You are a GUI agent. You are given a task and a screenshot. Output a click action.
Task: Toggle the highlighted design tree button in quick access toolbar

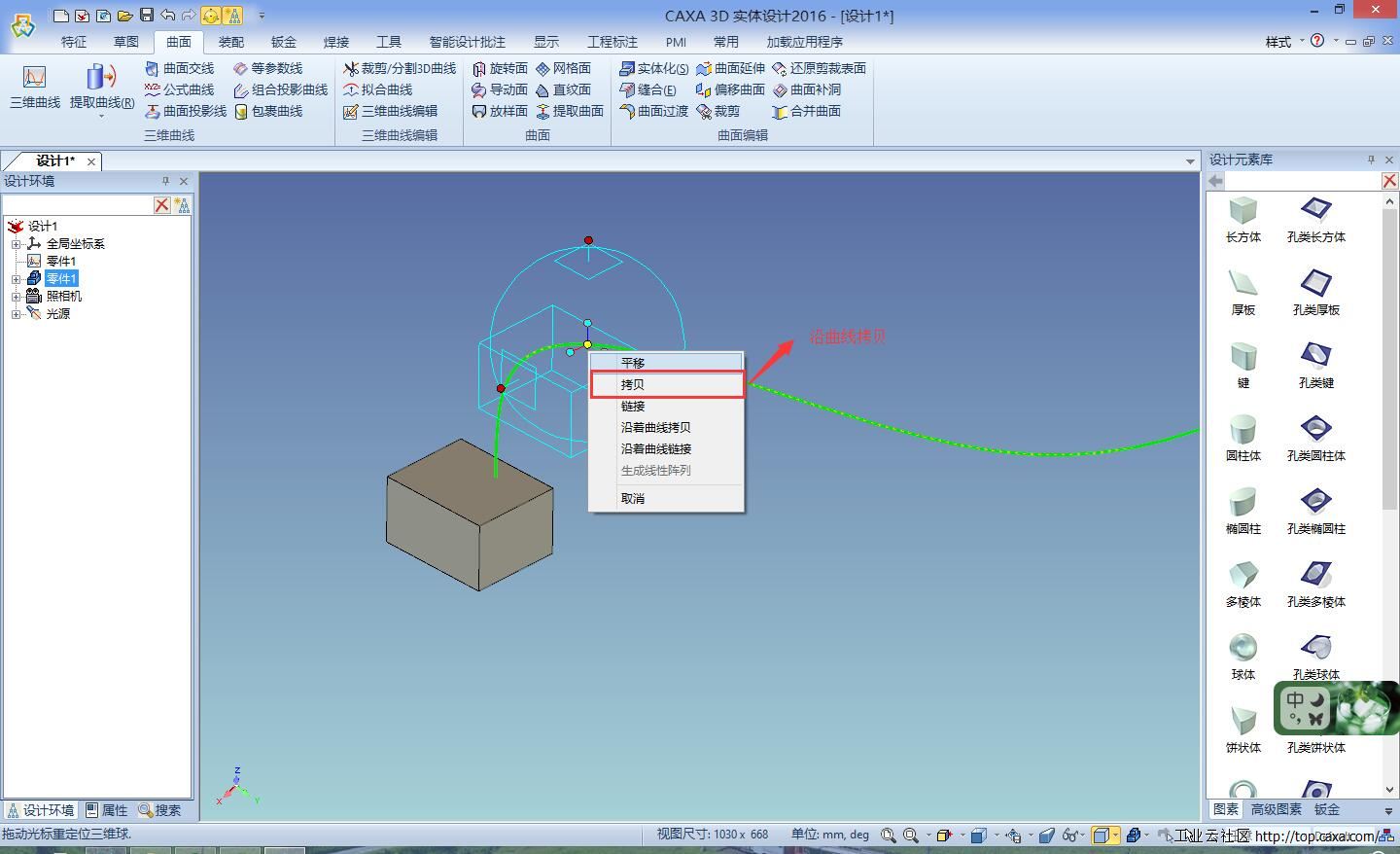click(x=232, y=15)
